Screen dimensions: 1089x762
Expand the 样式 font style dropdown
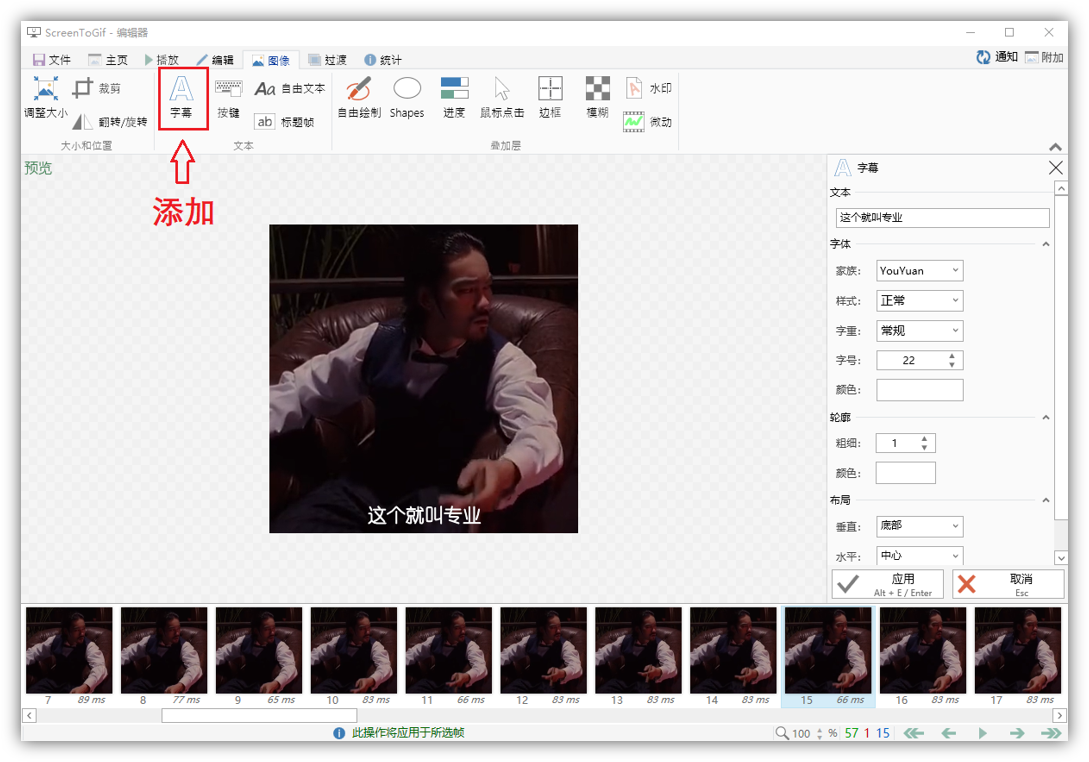point(919,300)
